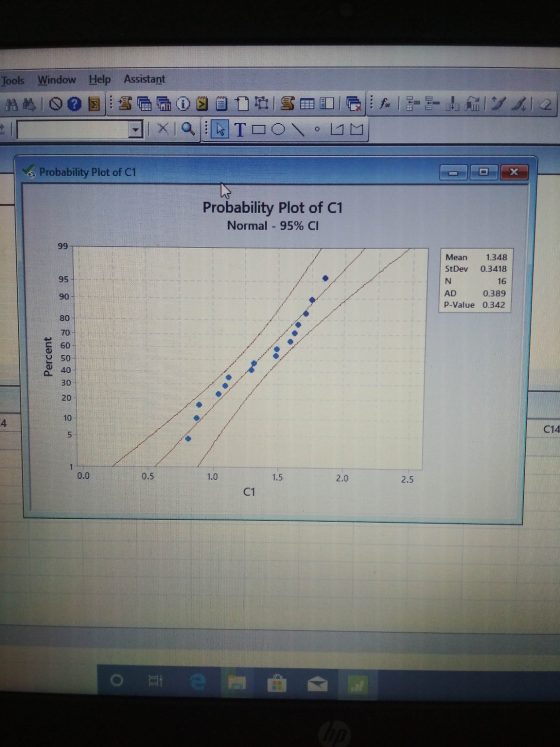Open File Explorer from the taskbar
Screen dimensions: 560x747
coord(237,683)
